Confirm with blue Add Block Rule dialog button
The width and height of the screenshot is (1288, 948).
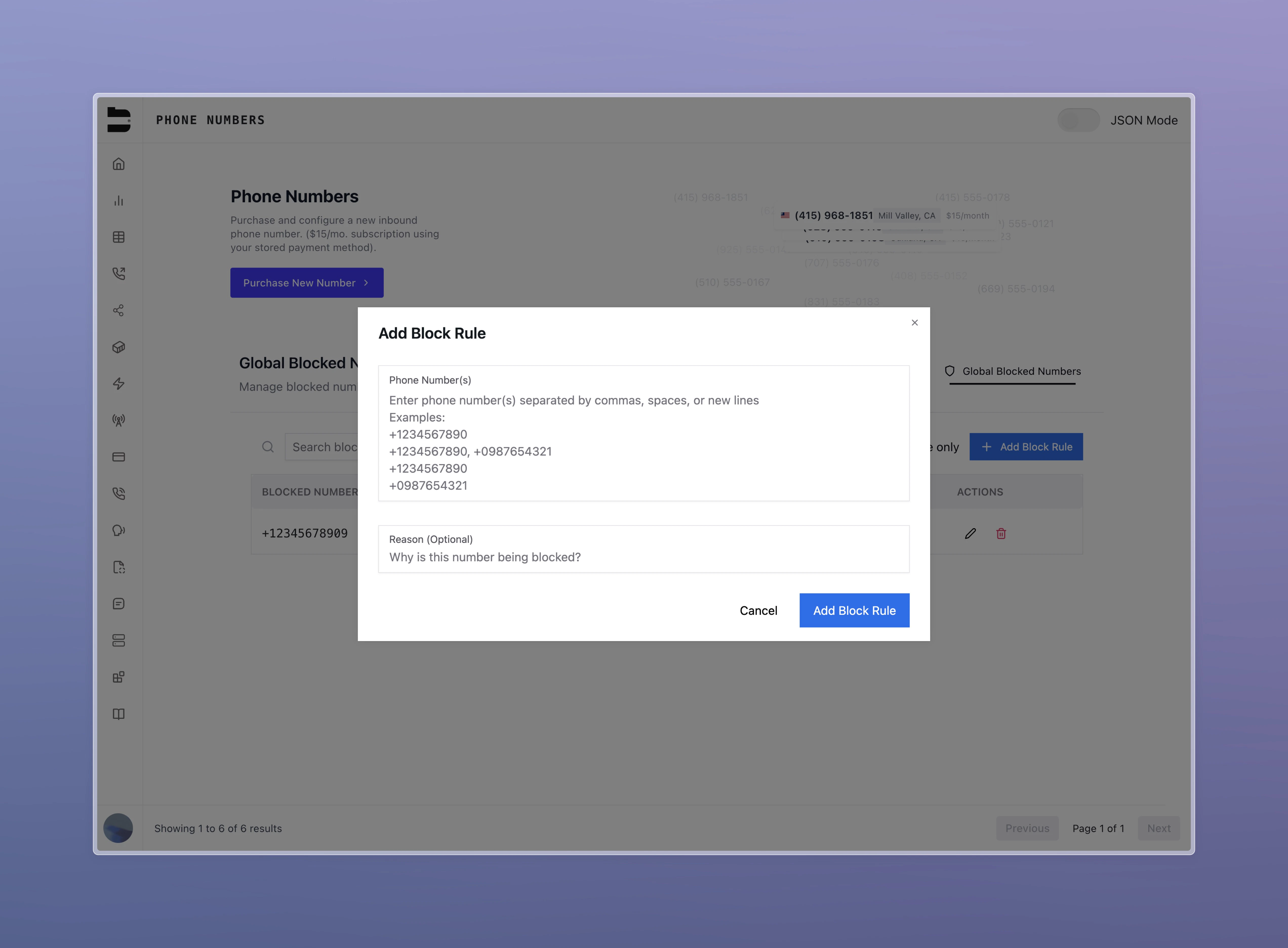[854, 610]
